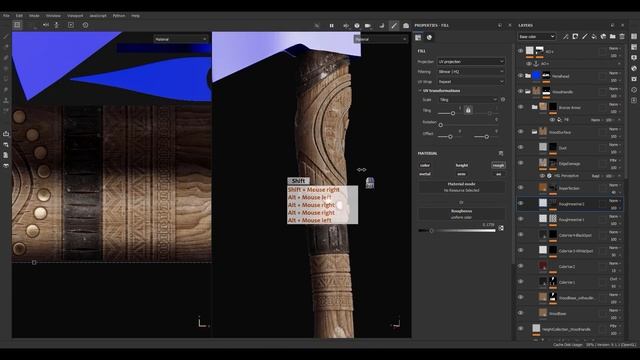The height and width of the screenshot is (360, 640).
Task: Toggle visibility of the Bronze Armor folder
Action: pos(520,107)
